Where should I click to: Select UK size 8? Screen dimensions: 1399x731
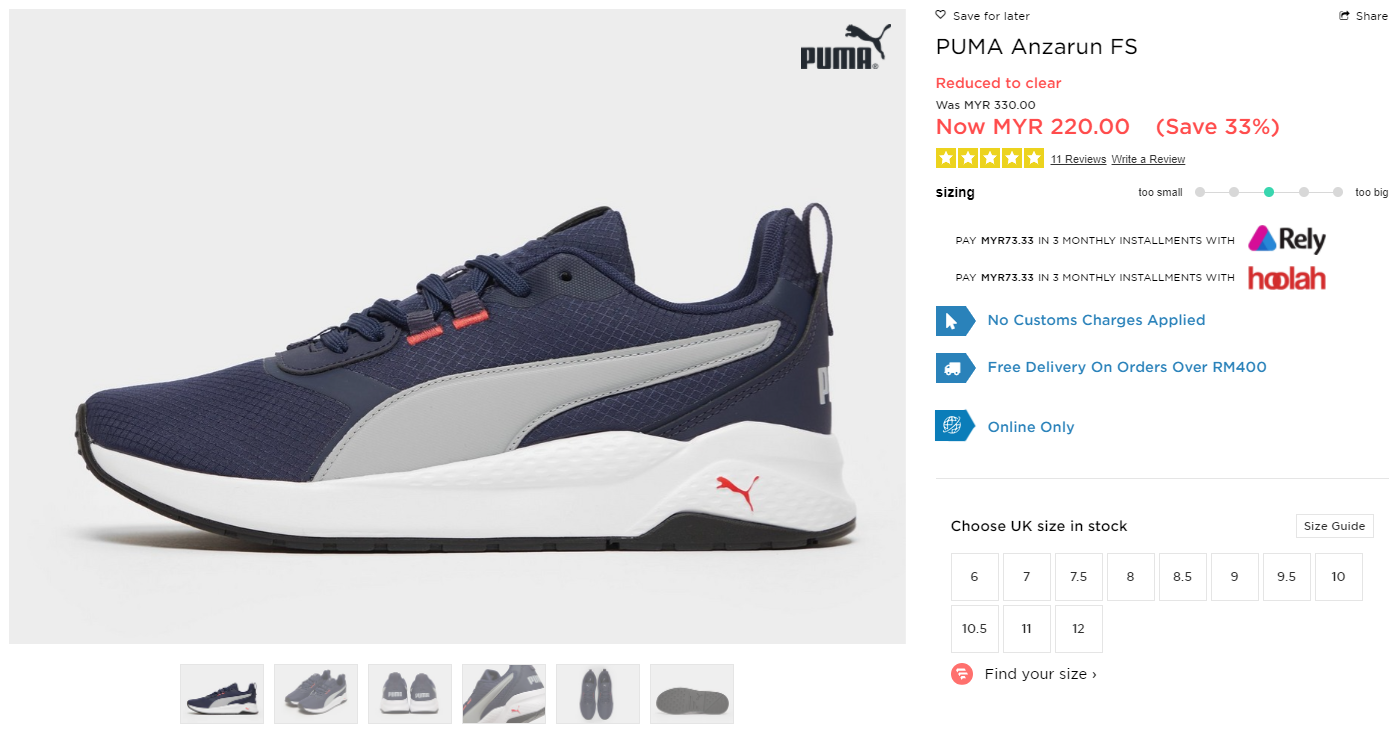click(x=1130, y=577)
